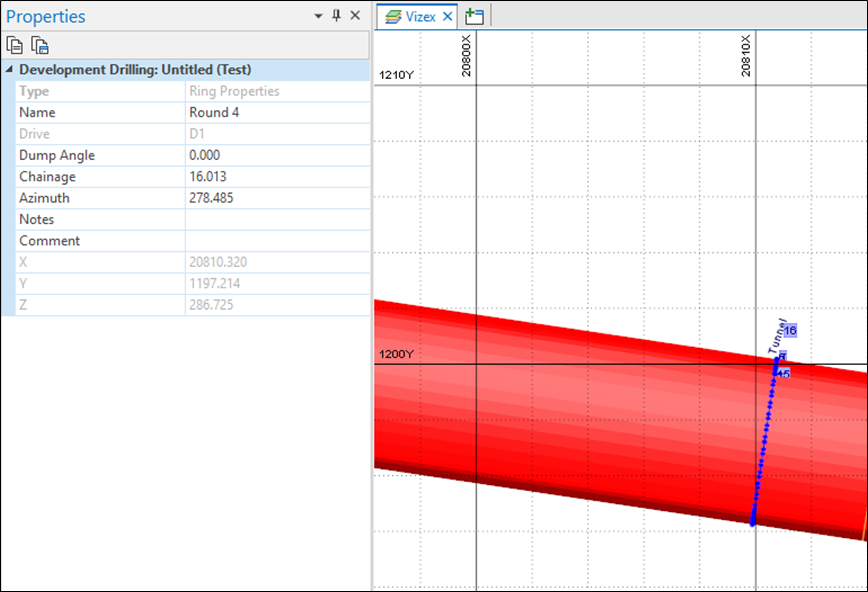Select the blue ring line in the tunnel
The height and width of the screenshot is (592, 868).
[764, 441]
